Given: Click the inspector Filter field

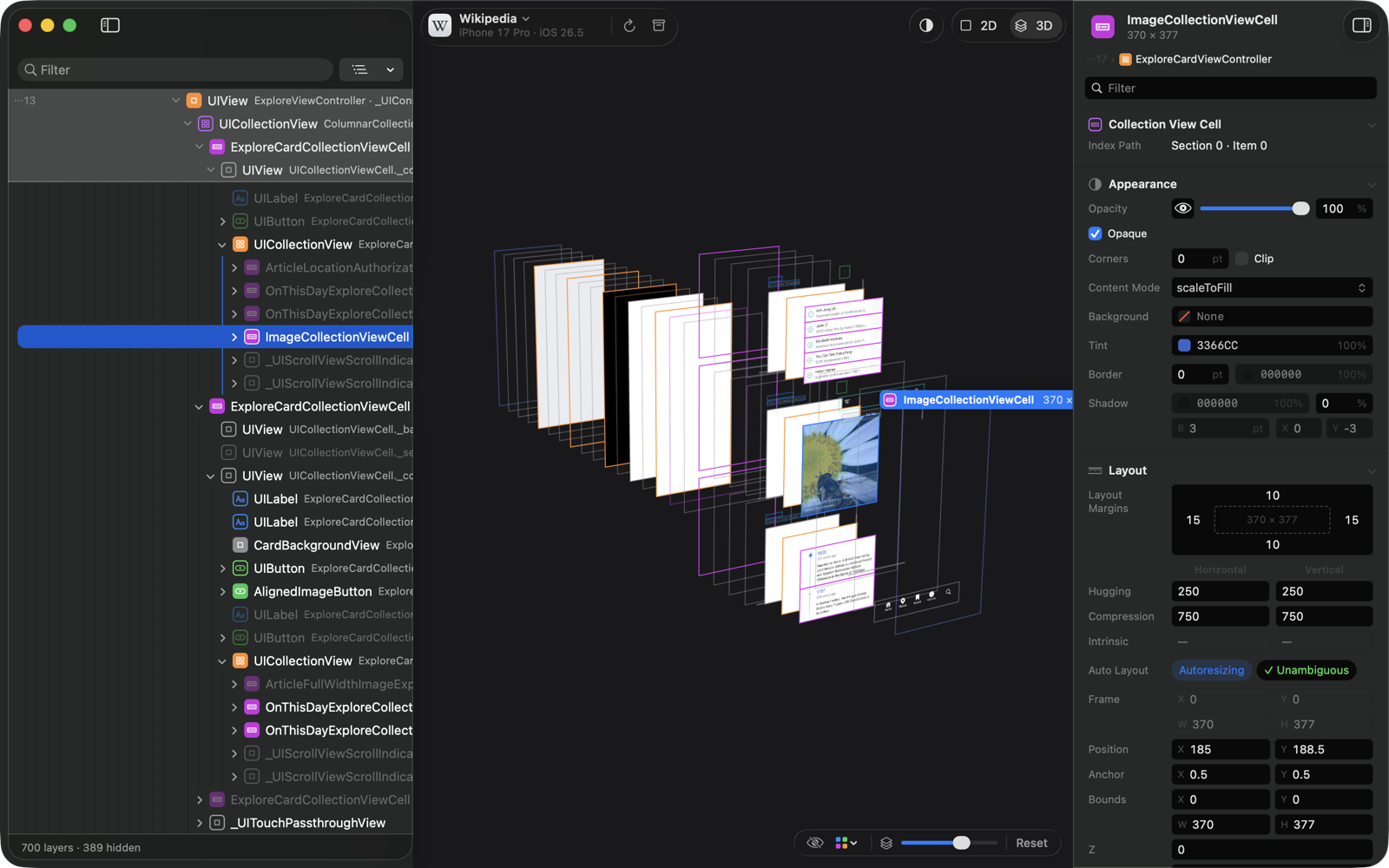Looking at the screenshot, I should pos(1230,88).
